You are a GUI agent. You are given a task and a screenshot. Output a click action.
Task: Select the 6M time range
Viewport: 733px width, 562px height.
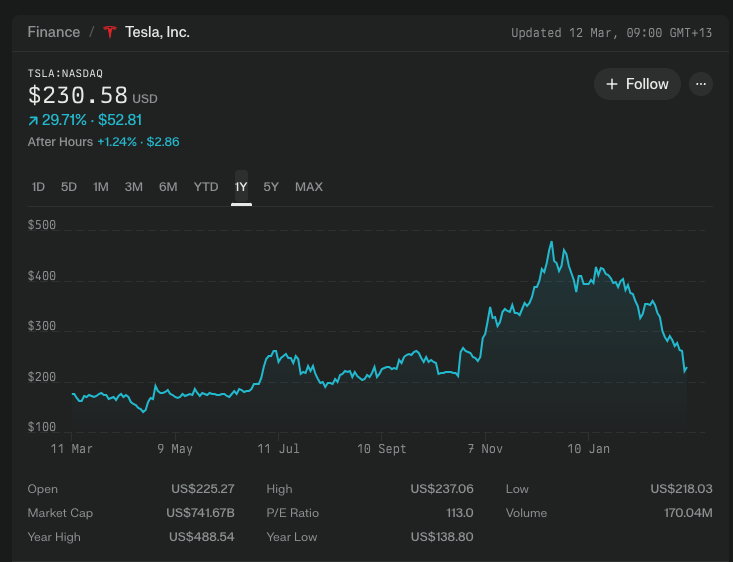click(x=168, y=187)
